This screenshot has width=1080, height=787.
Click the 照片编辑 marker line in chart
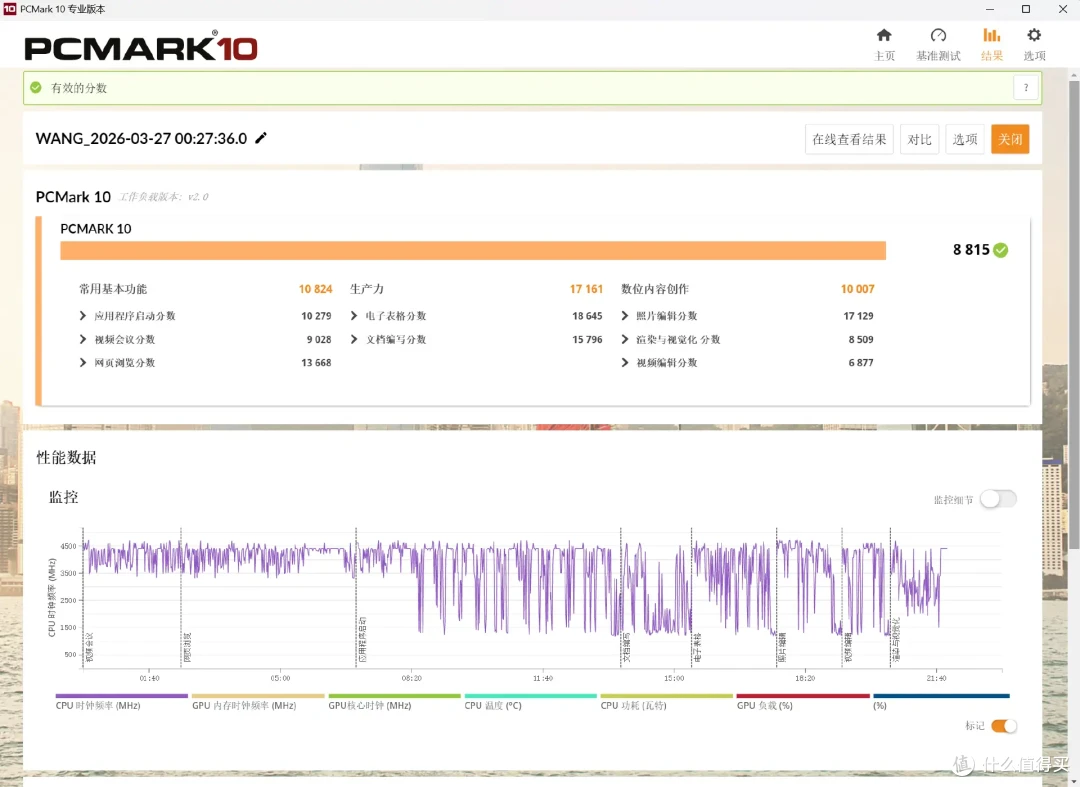(776, 597)
